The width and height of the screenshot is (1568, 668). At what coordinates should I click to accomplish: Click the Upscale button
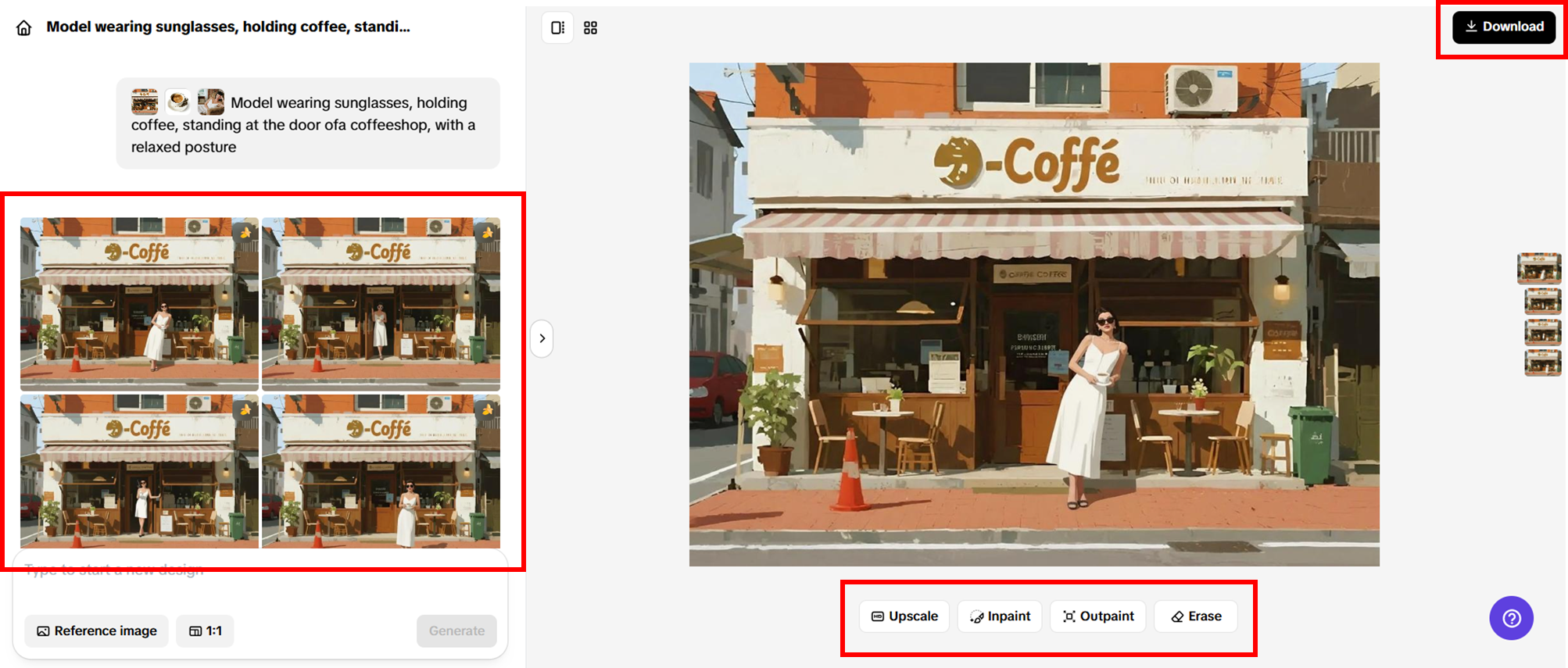coord(904,616)
